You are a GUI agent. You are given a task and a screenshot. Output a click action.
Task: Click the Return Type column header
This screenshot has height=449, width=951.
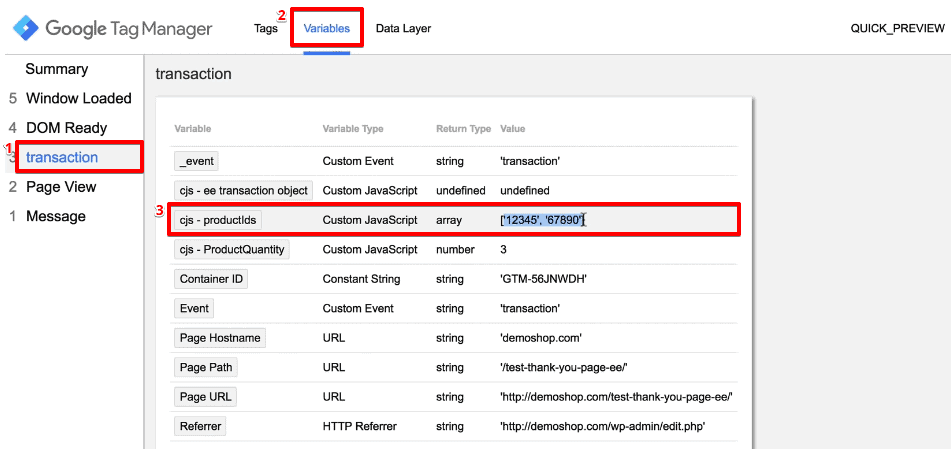[x=463, y=129]
